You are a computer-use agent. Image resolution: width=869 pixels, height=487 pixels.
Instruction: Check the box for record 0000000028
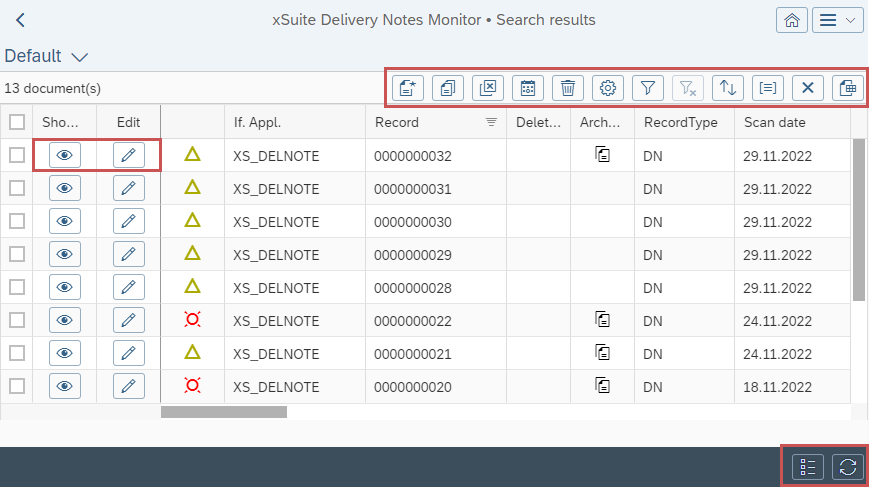coord(17,287)
